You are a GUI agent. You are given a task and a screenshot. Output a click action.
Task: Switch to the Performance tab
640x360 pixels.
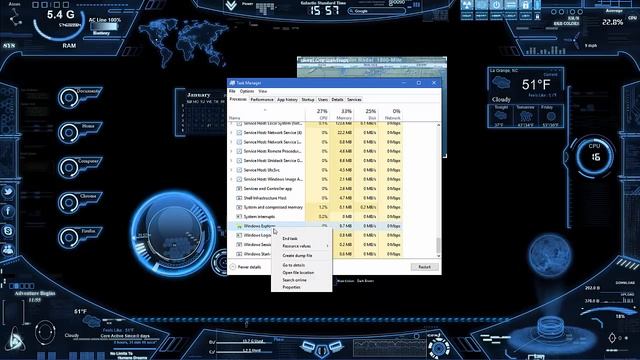(262, 100)
